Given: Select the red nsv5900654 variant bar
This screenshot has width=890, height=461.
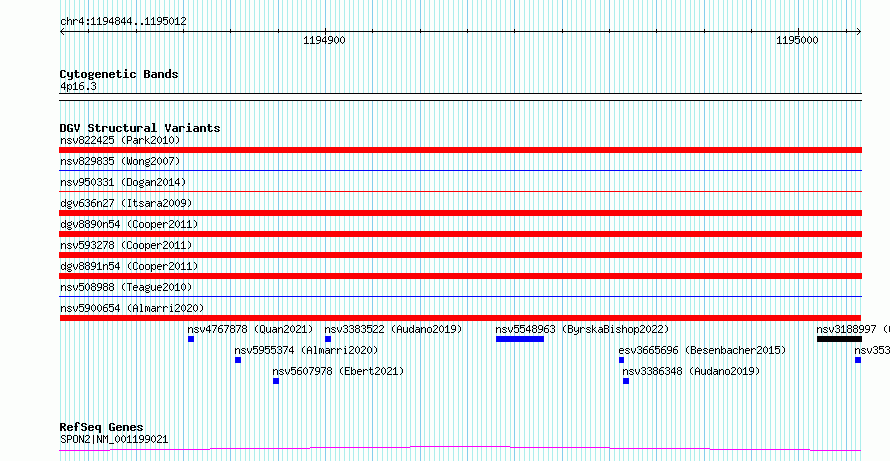Looking at the screenshot, I should [460, 318].
